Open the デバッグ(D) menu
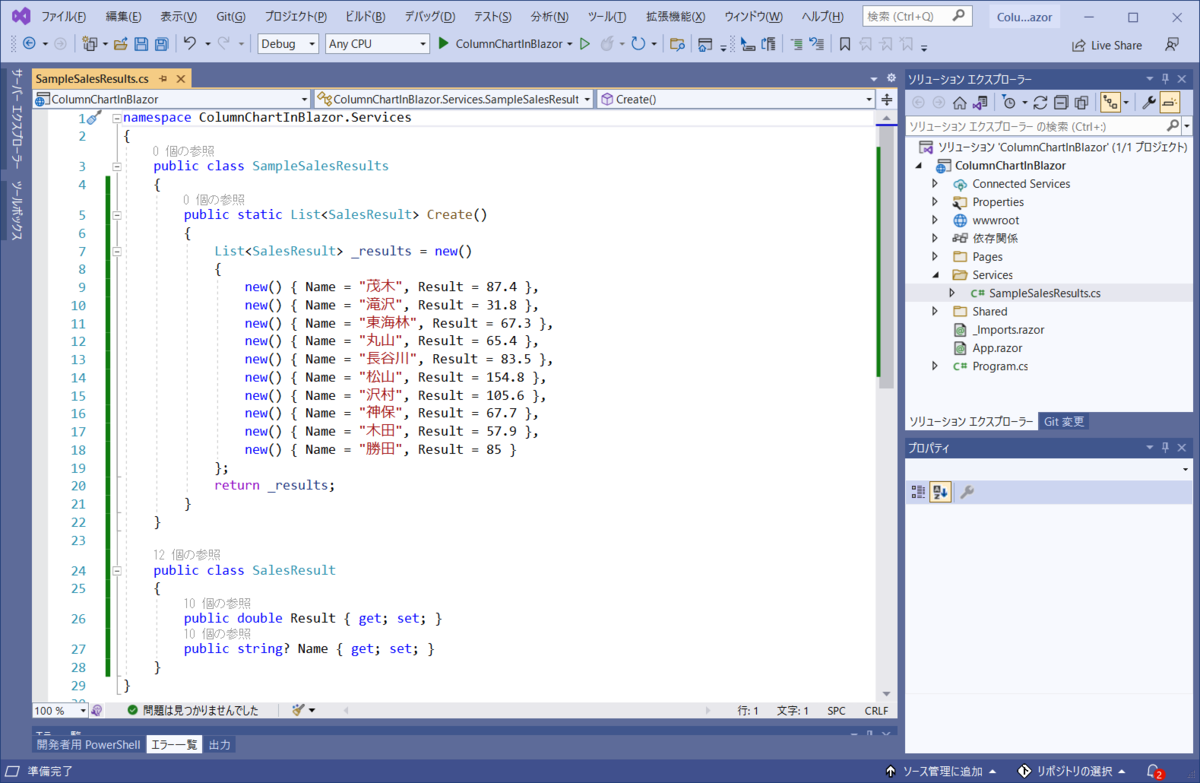Screen dimensions: 1200x783 coord(430,17)
